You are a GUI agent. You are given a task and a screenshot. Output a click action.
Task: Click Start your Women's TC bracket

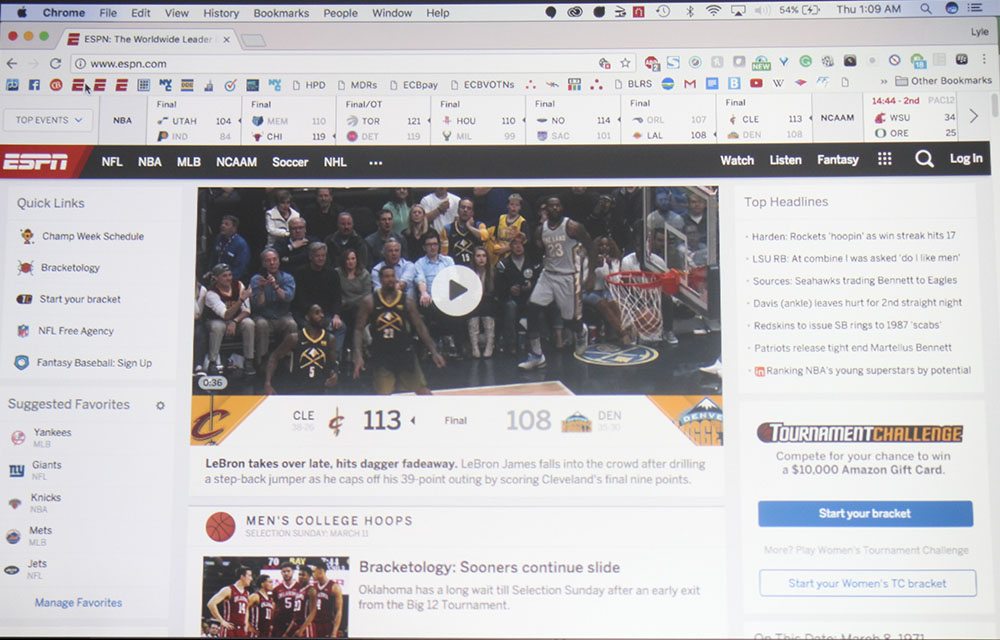[867, 583]
